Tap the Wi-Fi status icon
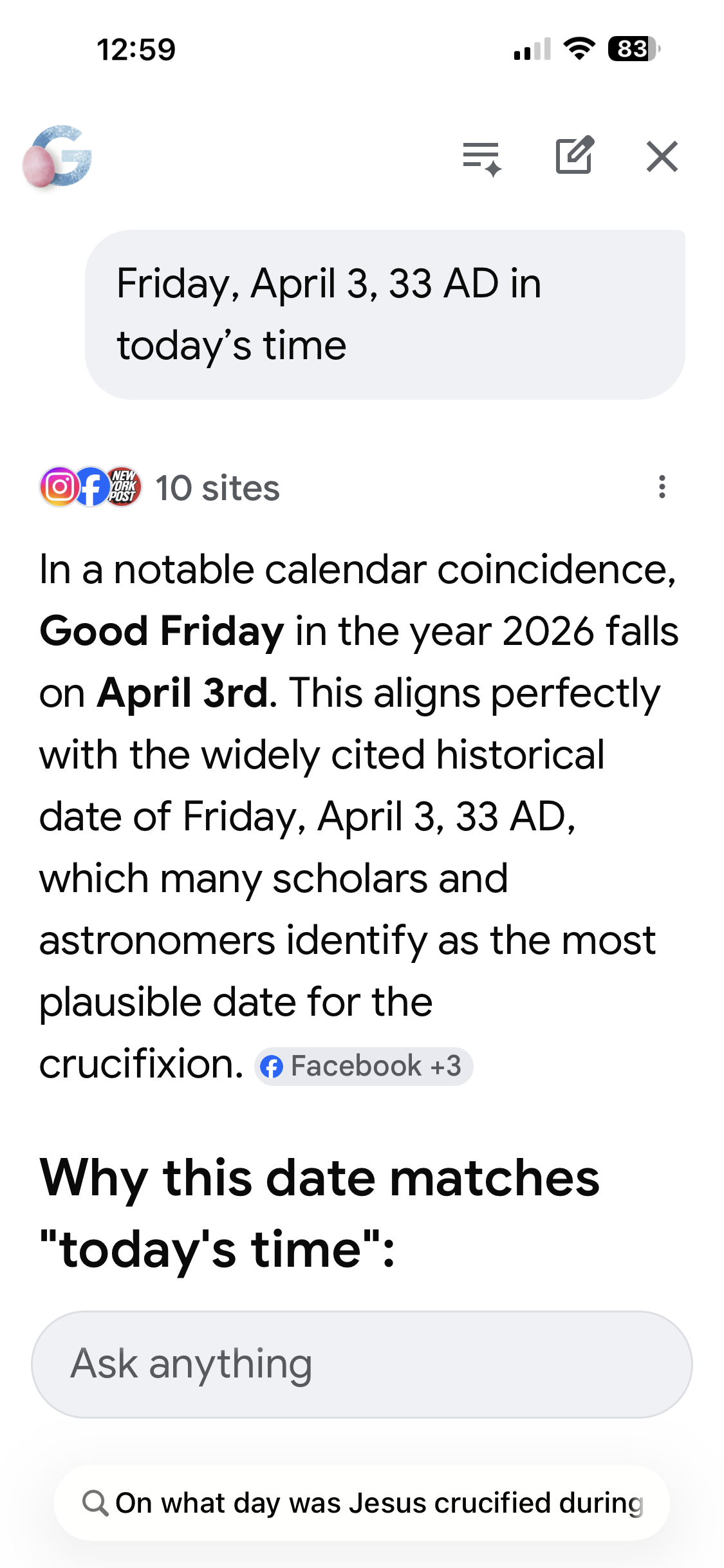This screenshot has width=724, height=1568. pos(579,49)
